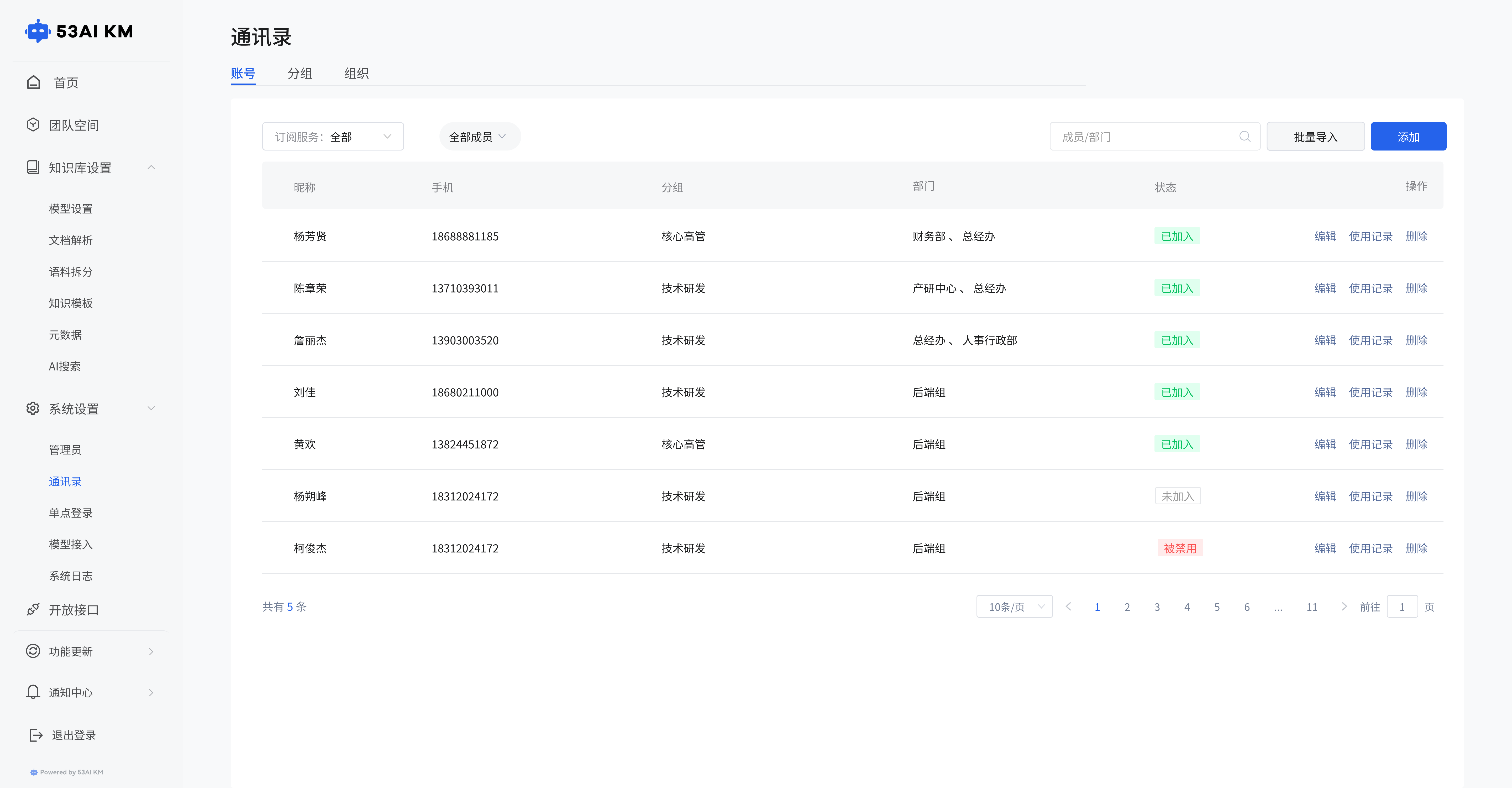Click the notification center bell icon
Image resolution: width=1512 pixels, height=788 pixels.
(33, 692)
